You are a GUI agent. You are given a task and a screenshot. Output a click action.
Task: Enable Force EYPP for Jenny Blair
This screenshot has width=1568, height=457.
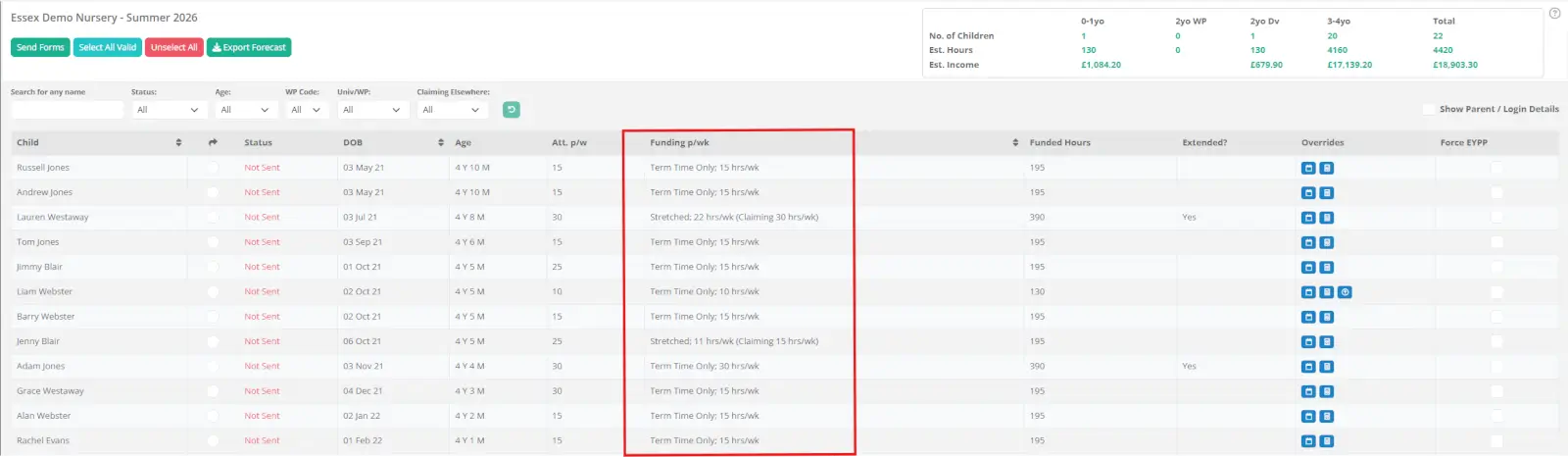pyautogui.click(x=1496, y=341)
